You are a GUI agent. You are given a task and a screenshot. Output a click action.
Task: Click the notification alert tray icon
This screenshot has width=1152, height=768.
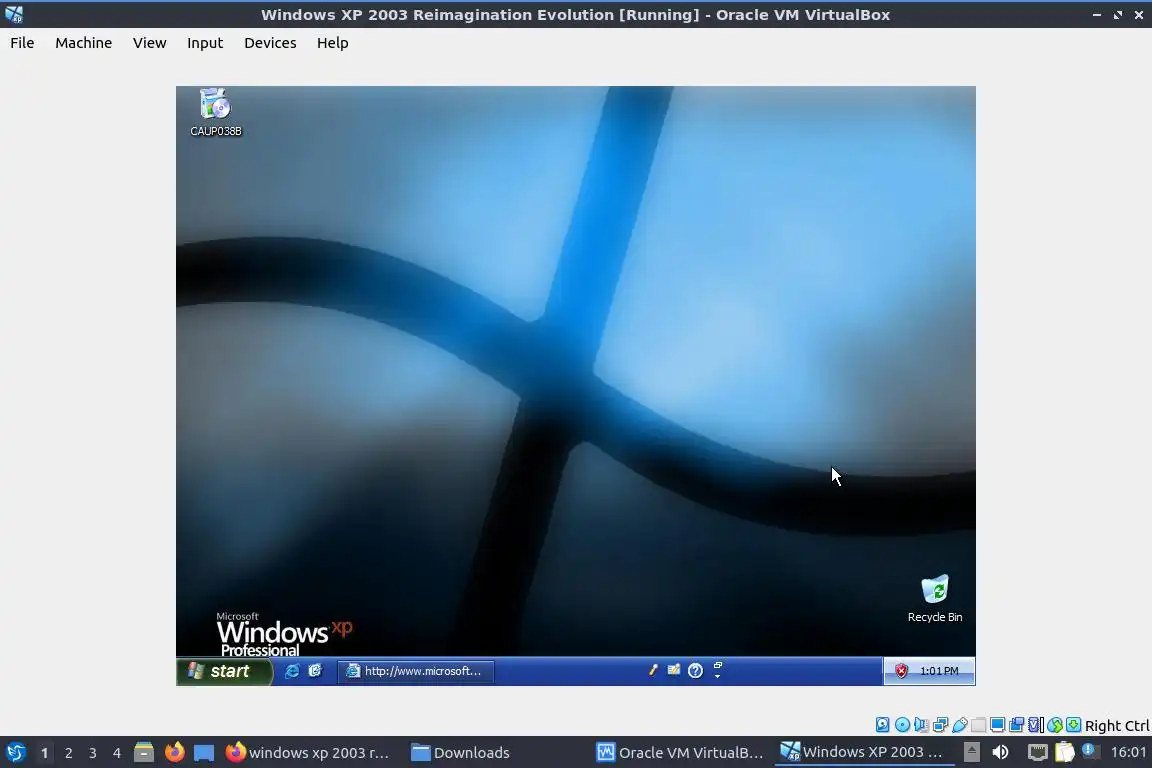[1091, 751]
